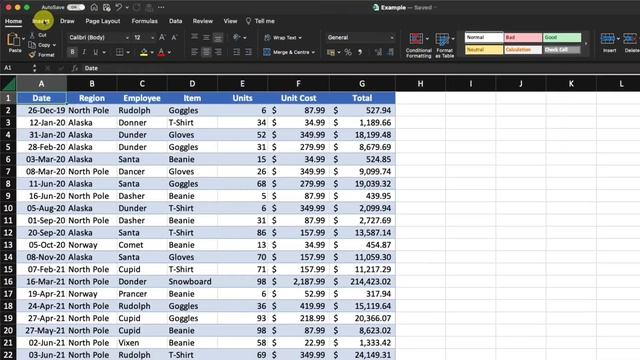This screenshot has width=640, height=360.
Task: Increase font size with larger A
Action: pos(162,37)
